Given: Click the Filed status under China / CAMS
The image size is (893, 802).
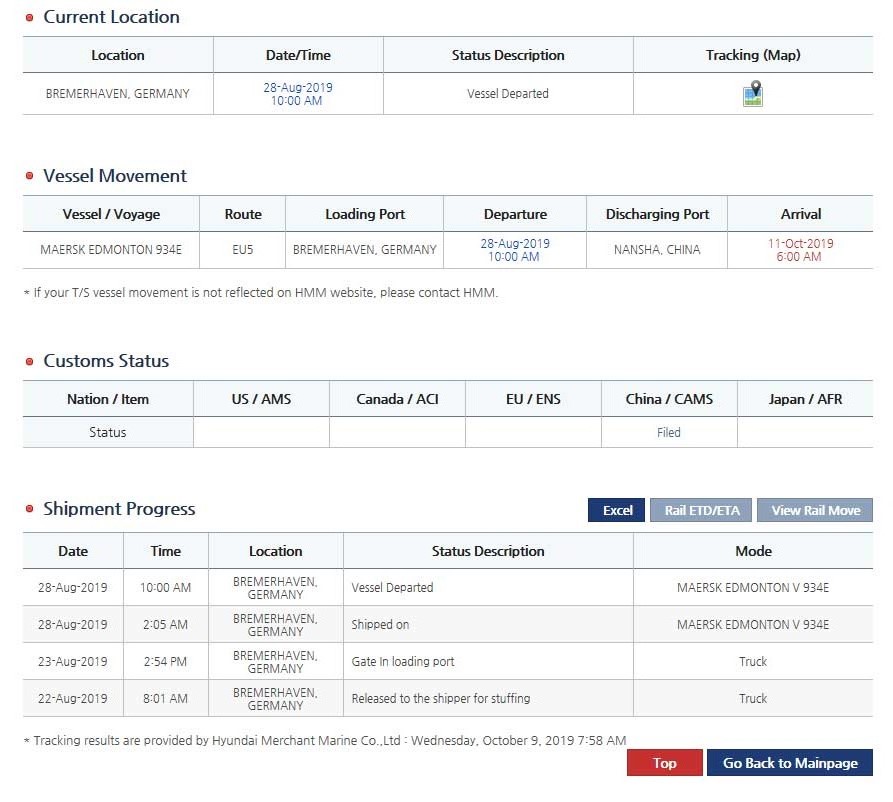Looking at the screenshot, I should 668,432.
